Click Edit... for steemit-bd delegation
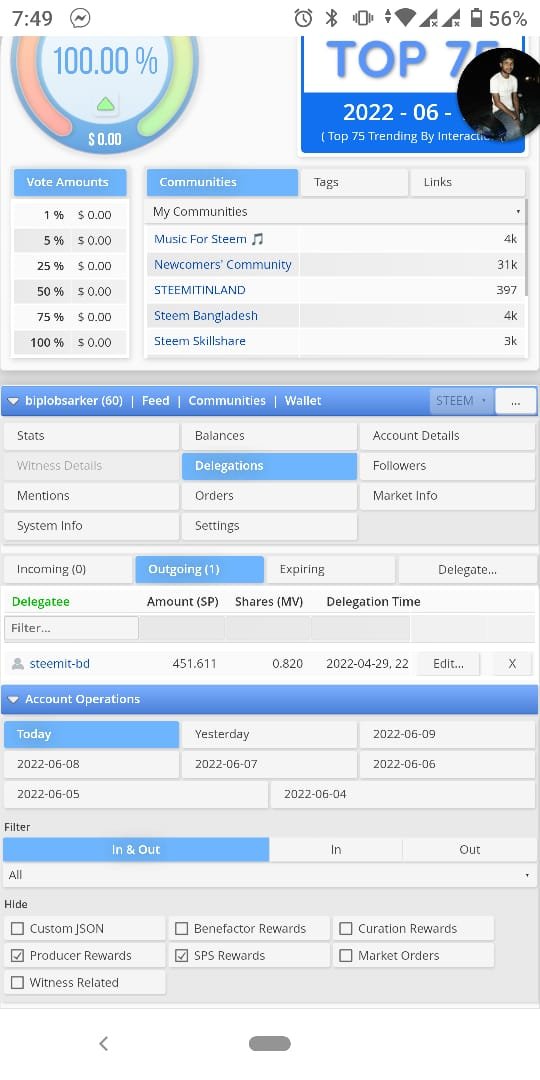The height and width of the screenshot is (1080, 540). click(448, 664)
